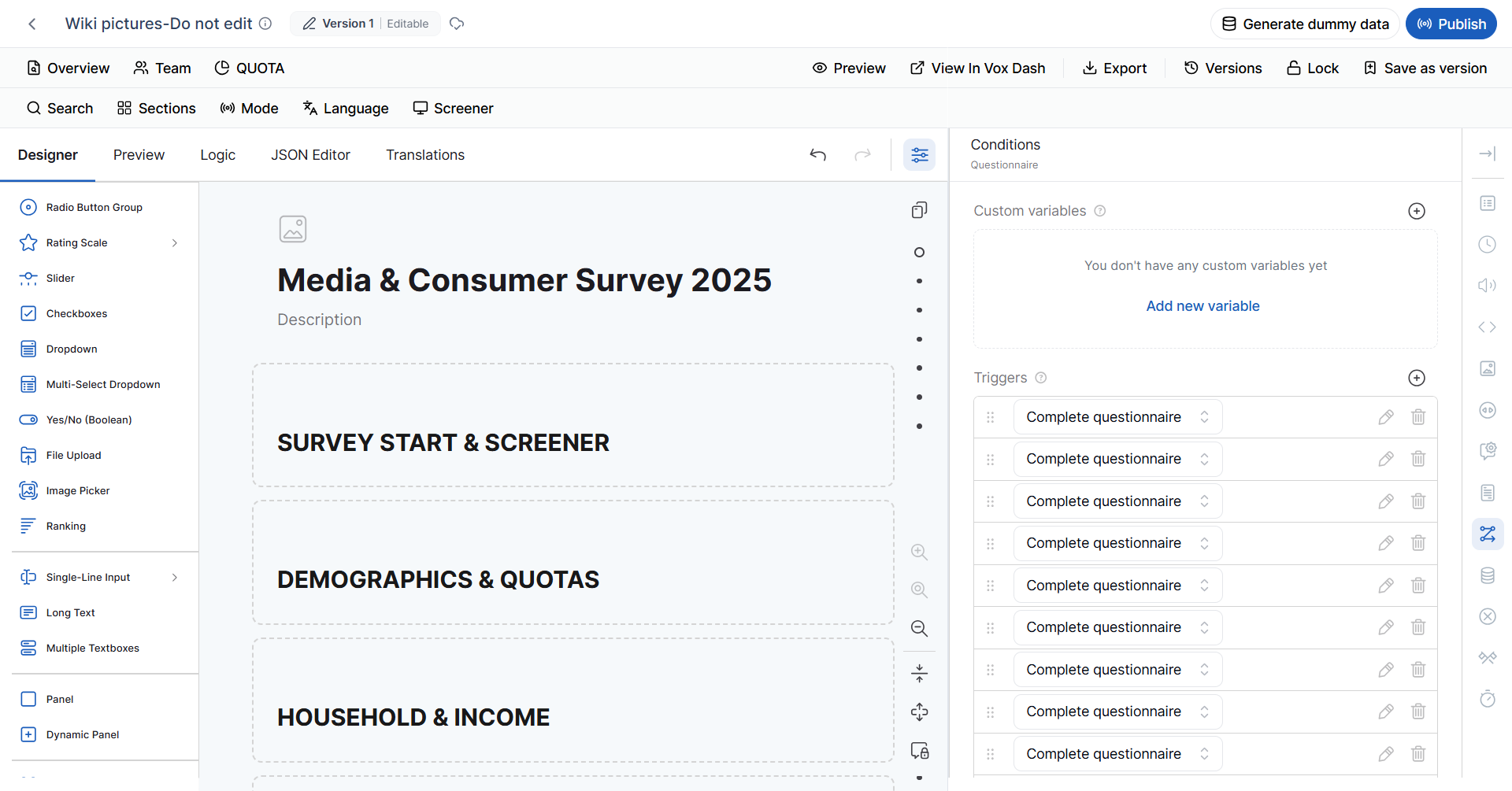The height and width of the screenshot is (791, 1512).
Task: Click the circled X icon in sidebar
Action: pos(1488,616)
